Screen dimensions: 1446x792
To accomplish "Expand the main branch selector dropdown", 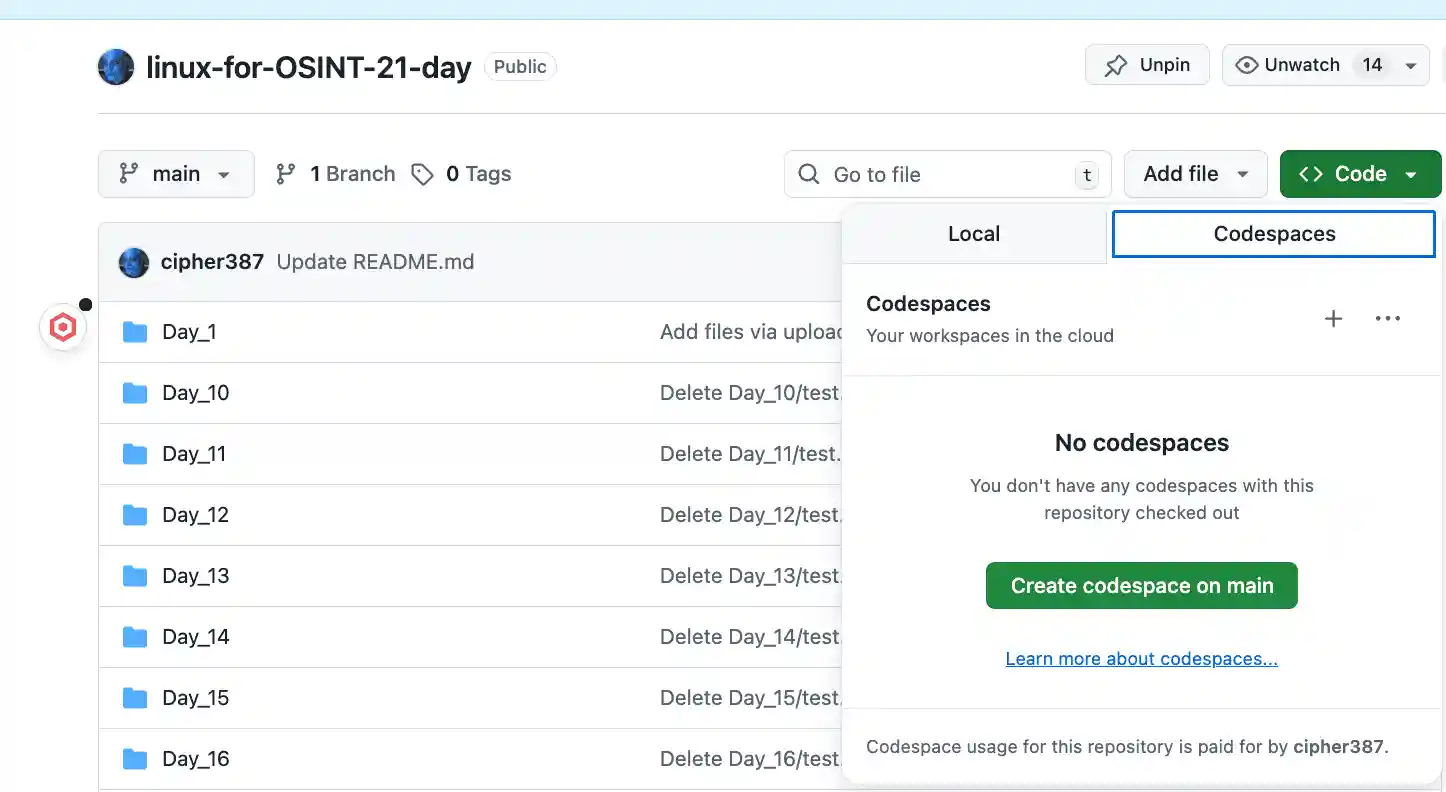I will coord(176,174).
